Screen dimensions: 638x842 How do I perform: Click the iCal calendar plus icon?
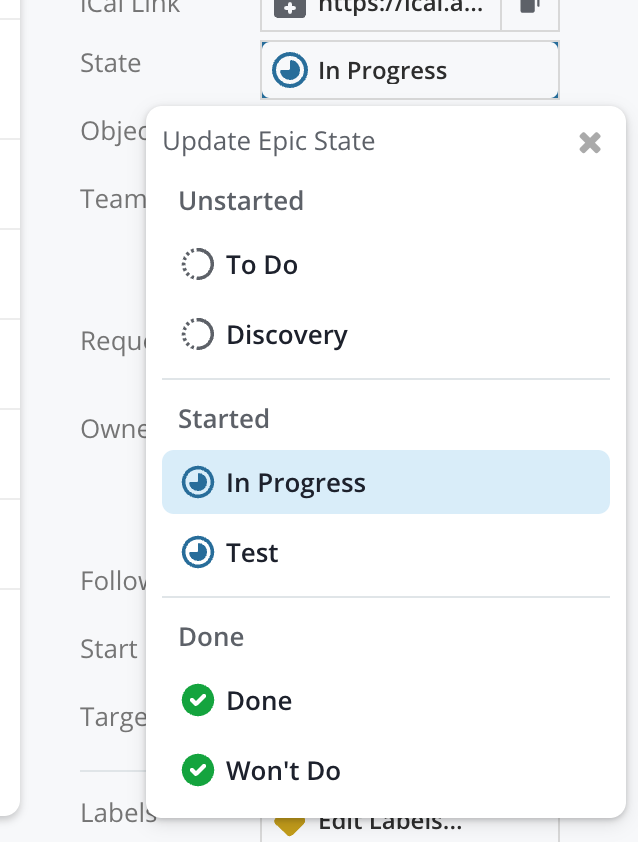(x=289, y=8)
